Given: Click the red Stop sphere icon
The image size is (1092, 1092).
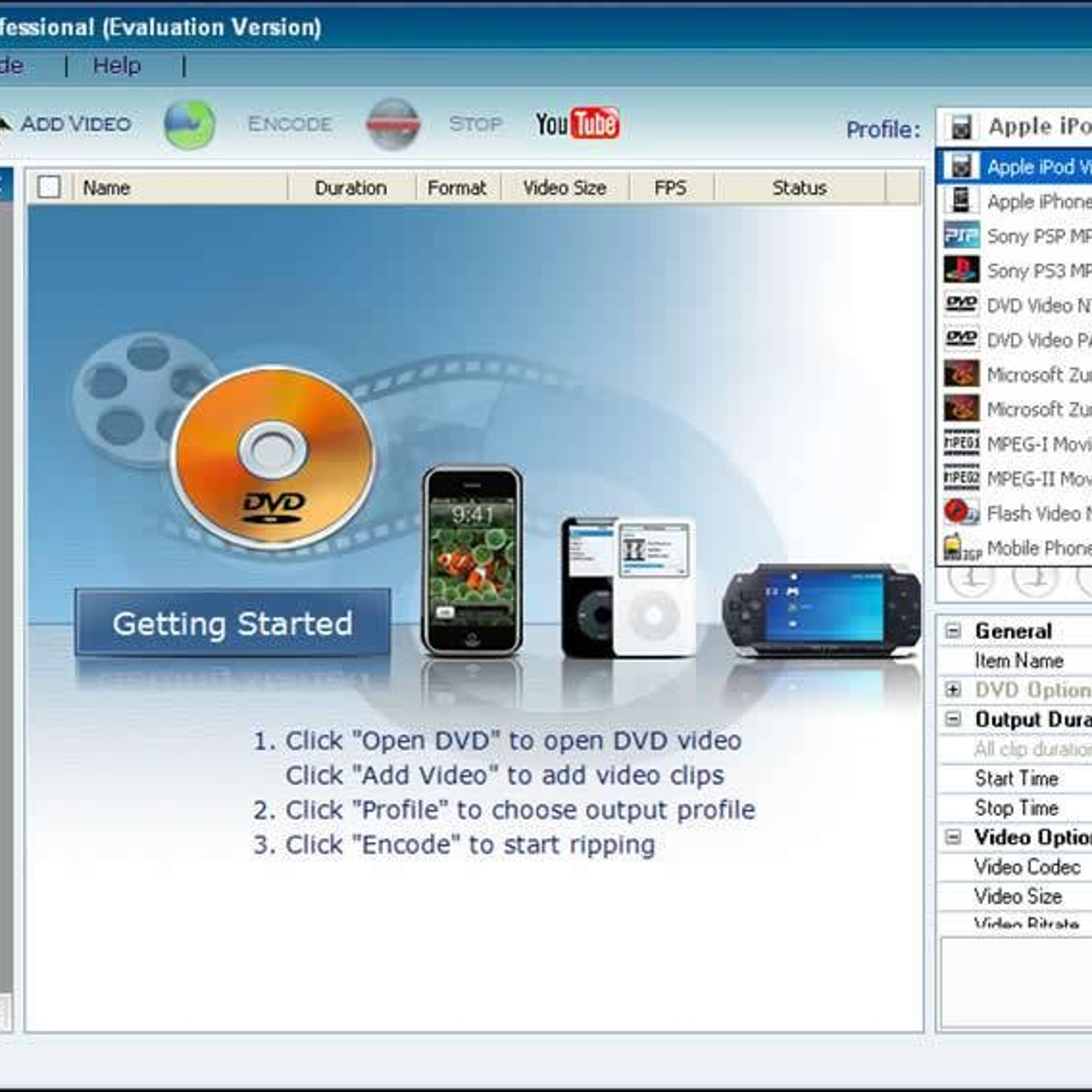Looking at the screenshot, I should pos(392,124).
